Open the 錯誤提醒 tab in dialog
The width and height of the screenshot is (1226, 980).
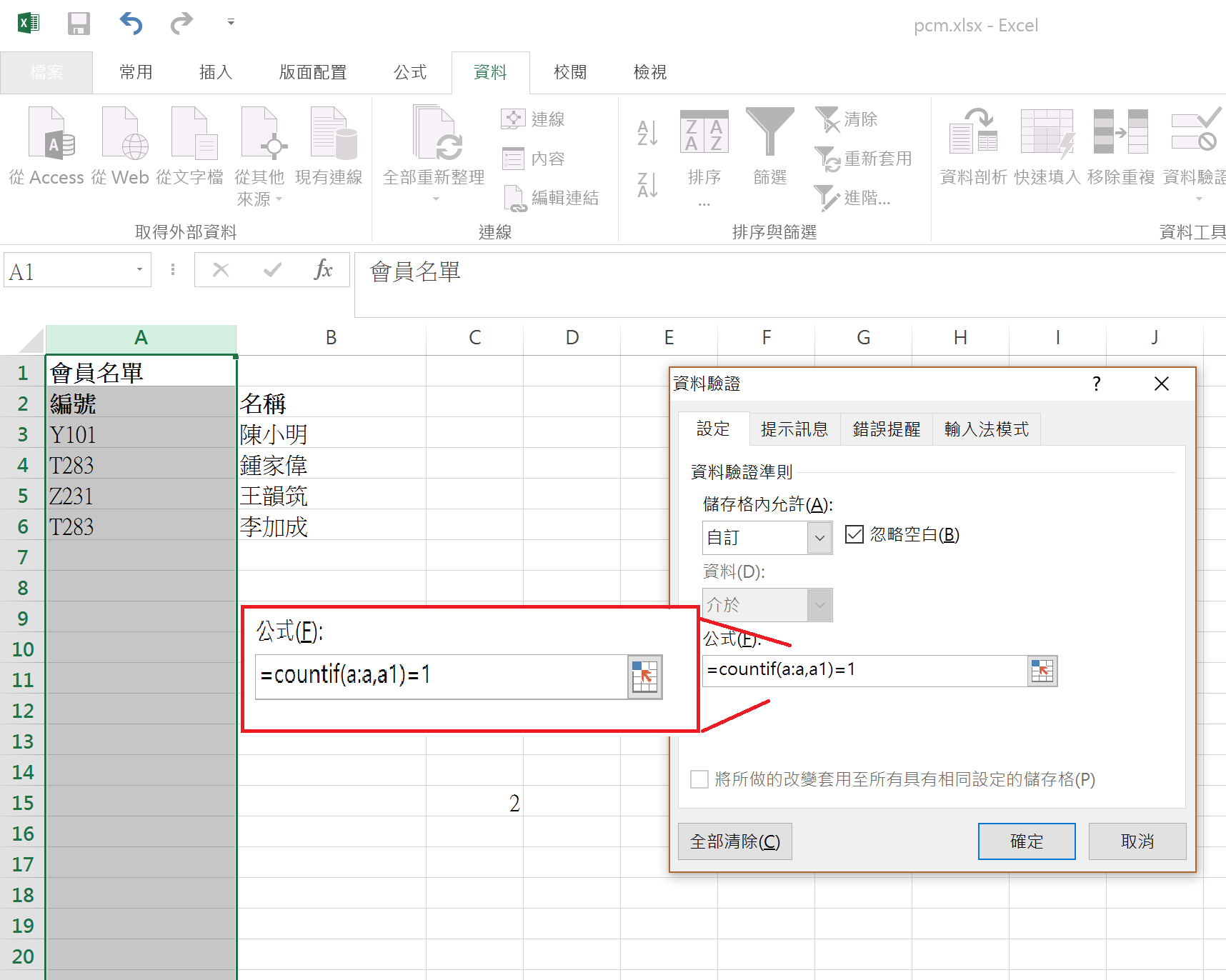click(886, 429)
